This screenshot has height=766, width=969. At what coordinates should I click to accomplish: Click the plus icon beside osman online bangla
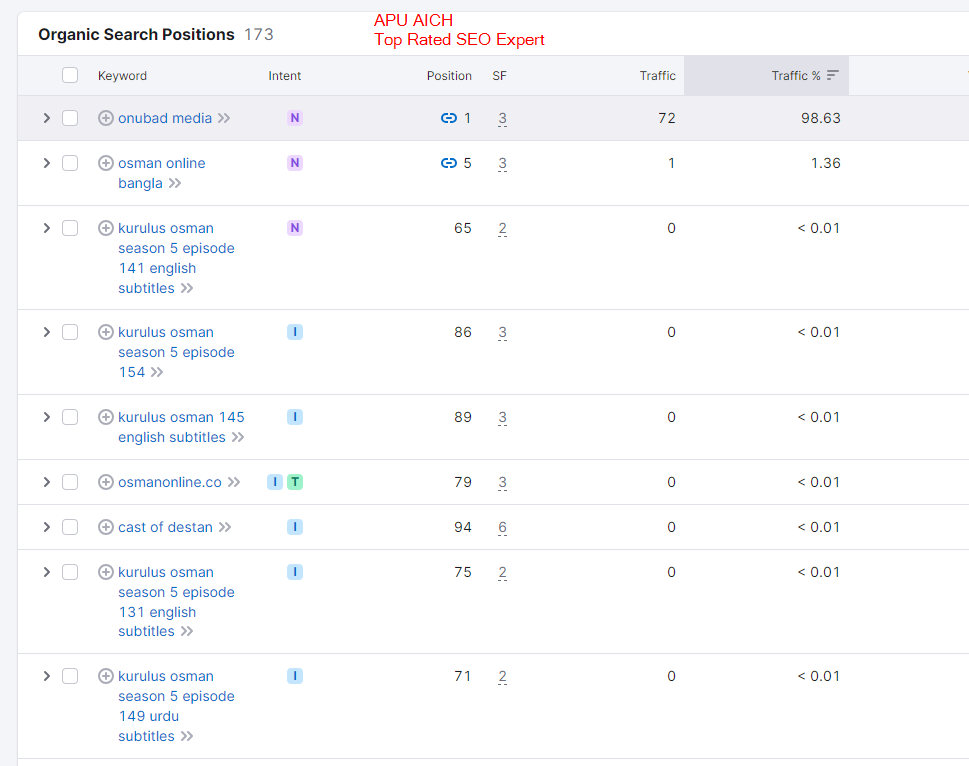[x=106, y=163]
